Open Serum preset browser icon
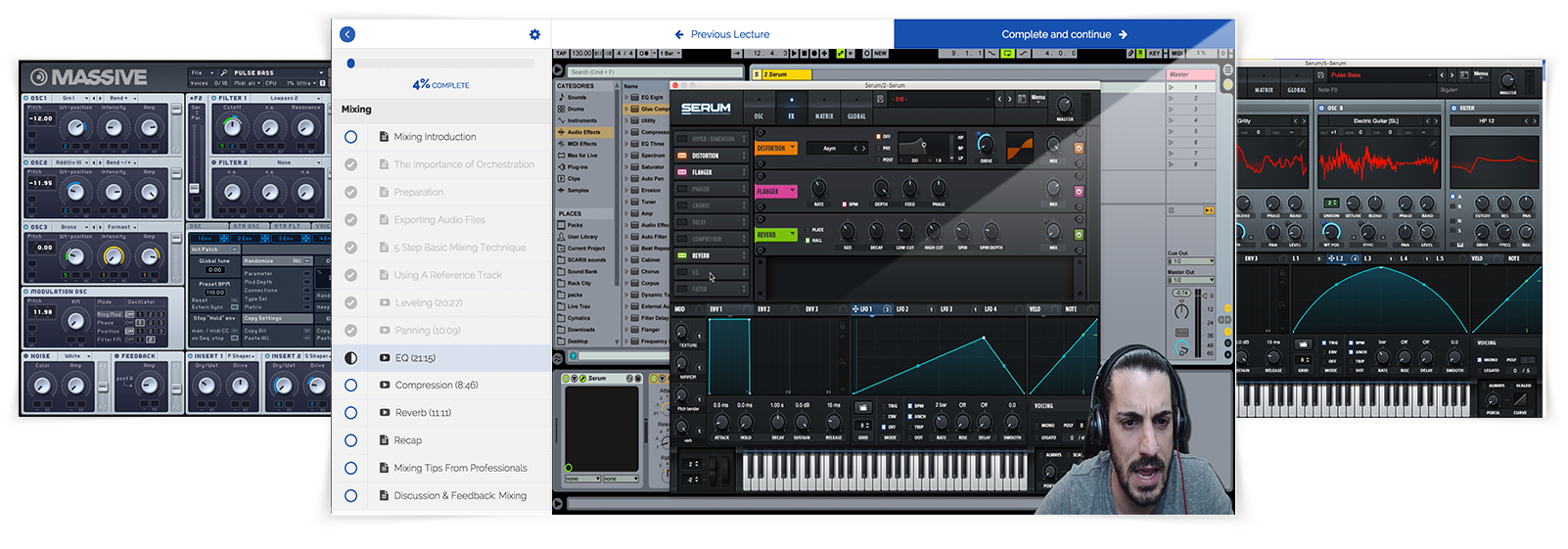The image size is (1568, 549). click(x=1022, y=99)
